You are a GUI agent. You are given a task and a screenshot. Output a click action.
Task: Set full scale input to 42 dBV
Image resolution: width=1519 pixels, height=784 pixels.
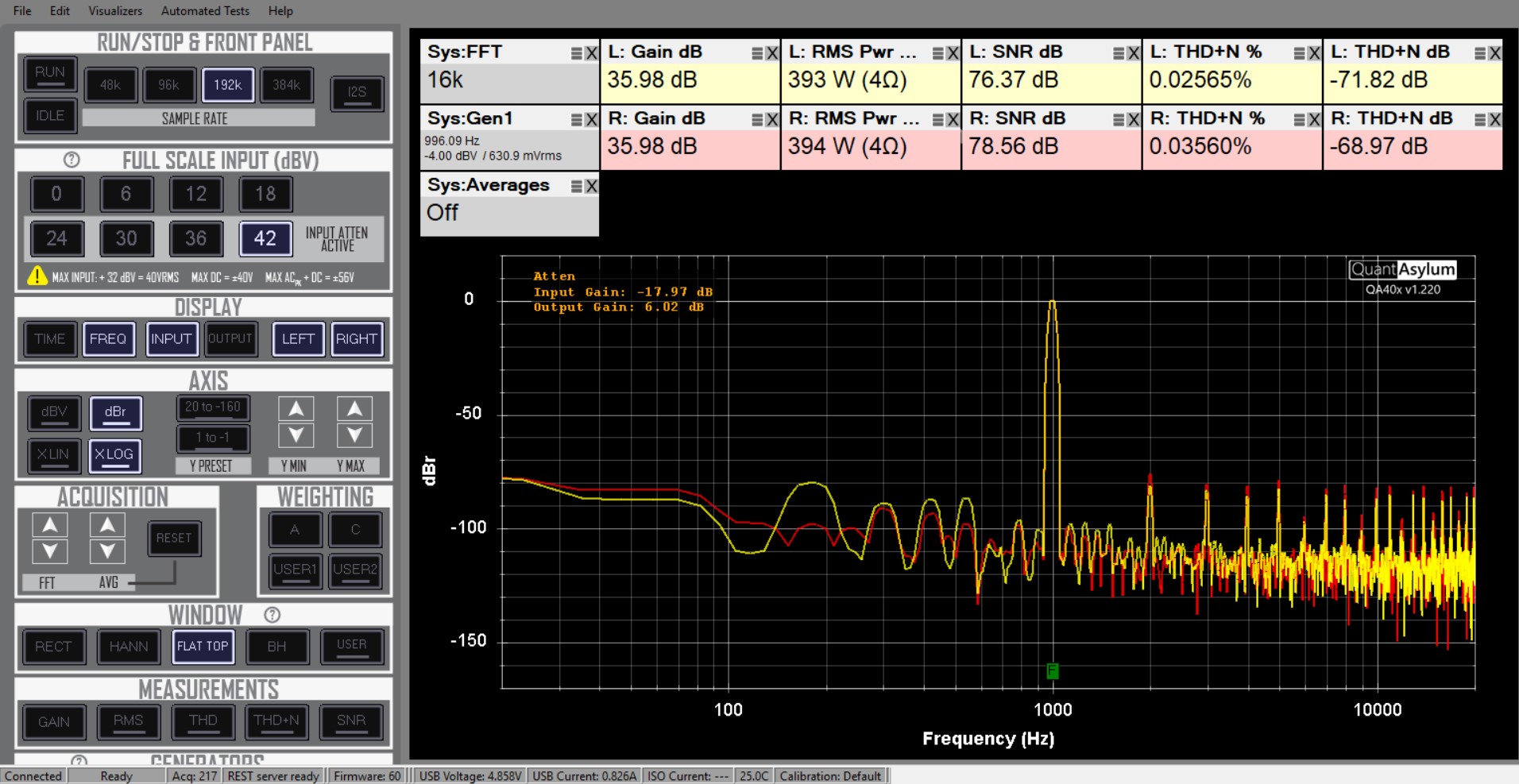[265, 238]
